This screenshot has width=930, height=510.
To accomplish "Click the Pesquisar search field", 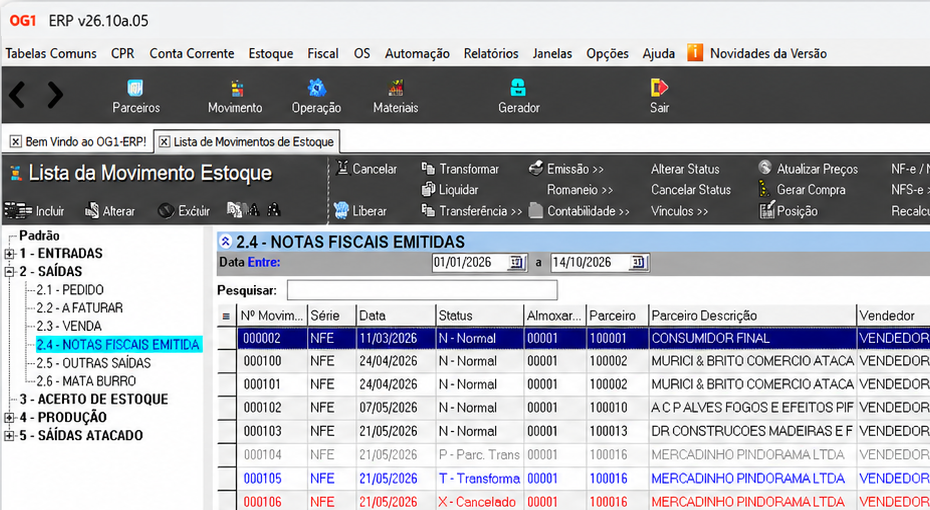I will coord(422,291).
